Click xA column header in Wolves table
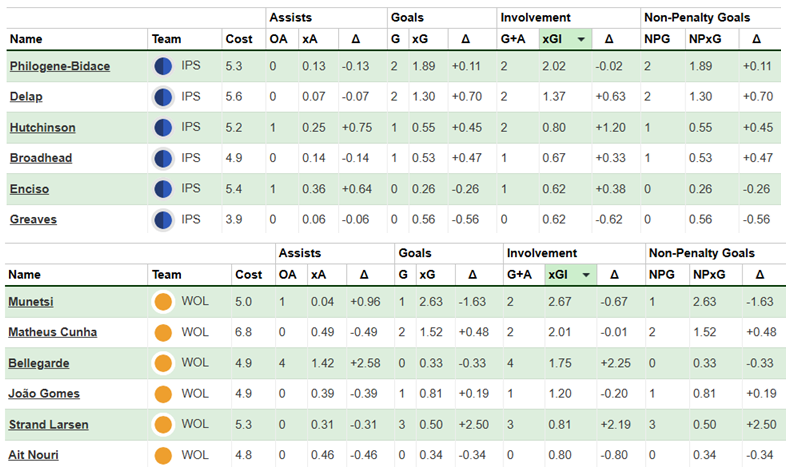The image size is (789, 472). [x=317, y=274]
